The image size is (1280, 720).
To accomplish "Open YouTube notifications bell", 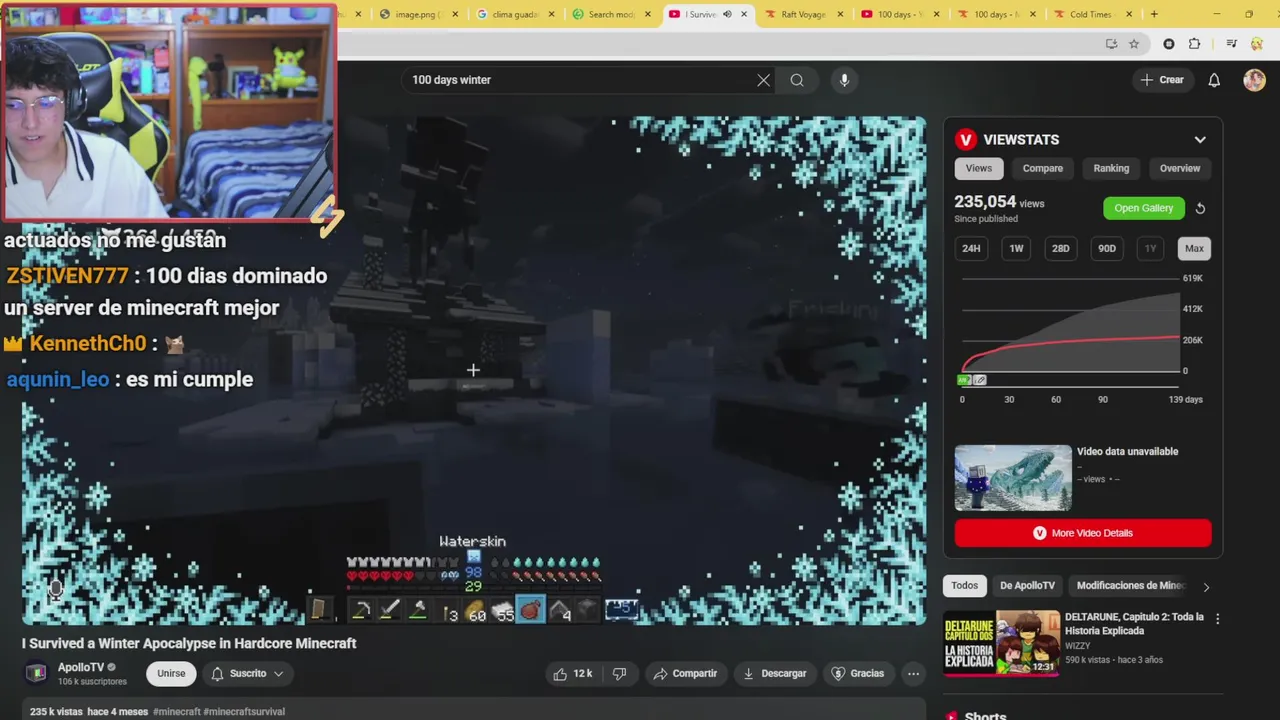I will click(x=1214, y=80).
